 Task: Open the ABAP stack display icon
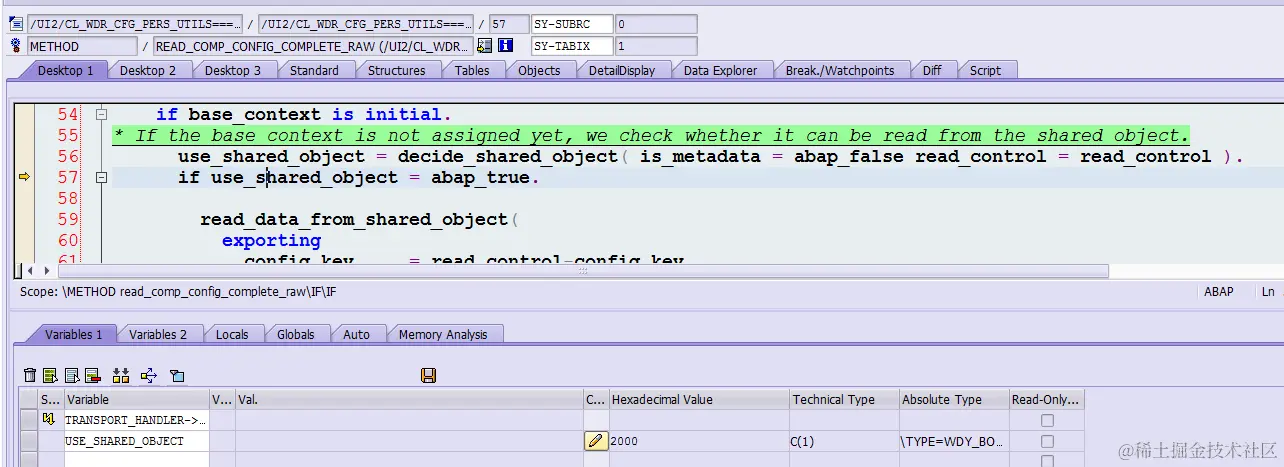[485, 46]
